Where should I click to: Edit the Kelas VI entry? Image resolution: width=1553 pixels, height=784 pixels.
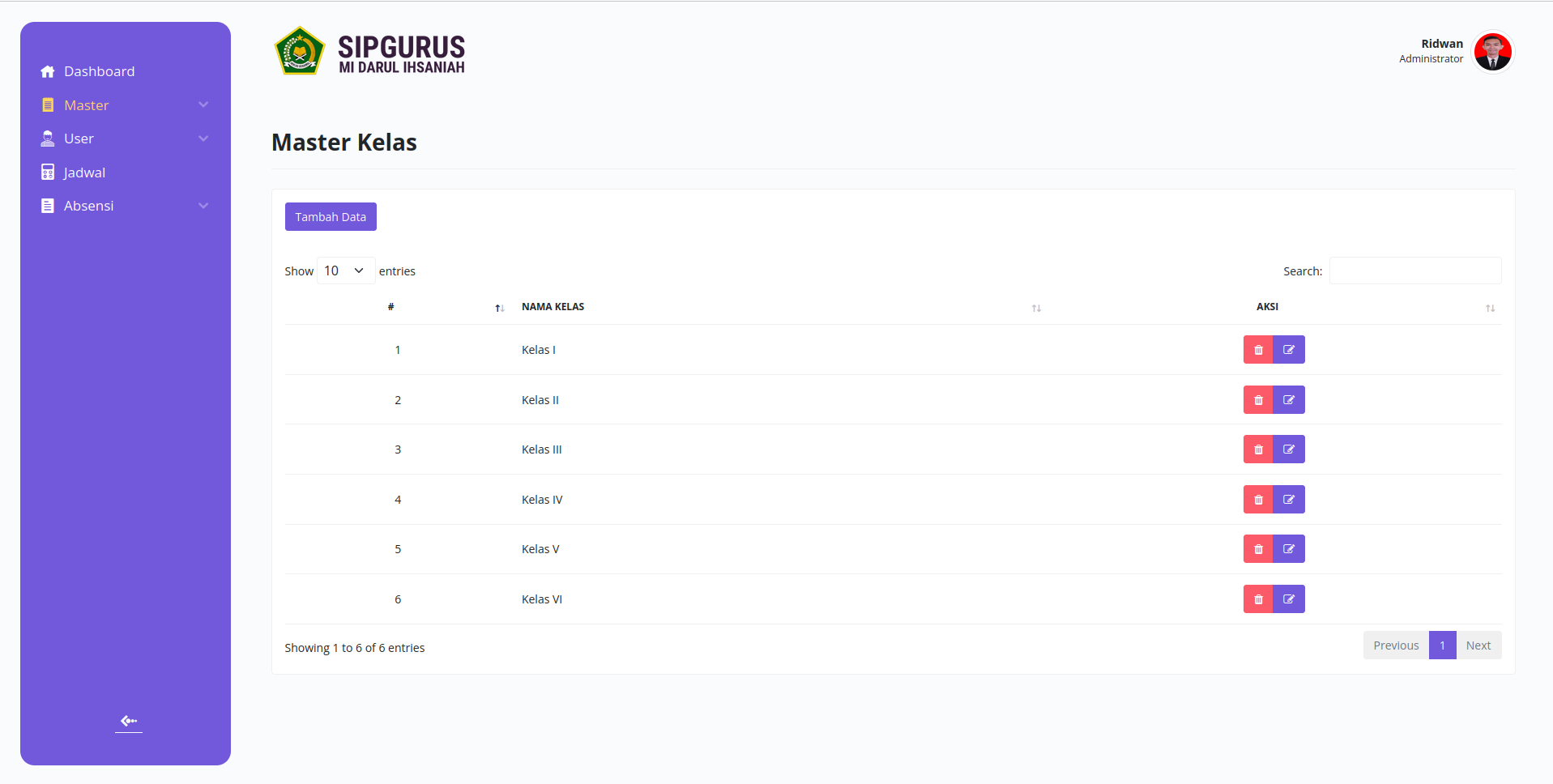click(x=1289, y=599)
